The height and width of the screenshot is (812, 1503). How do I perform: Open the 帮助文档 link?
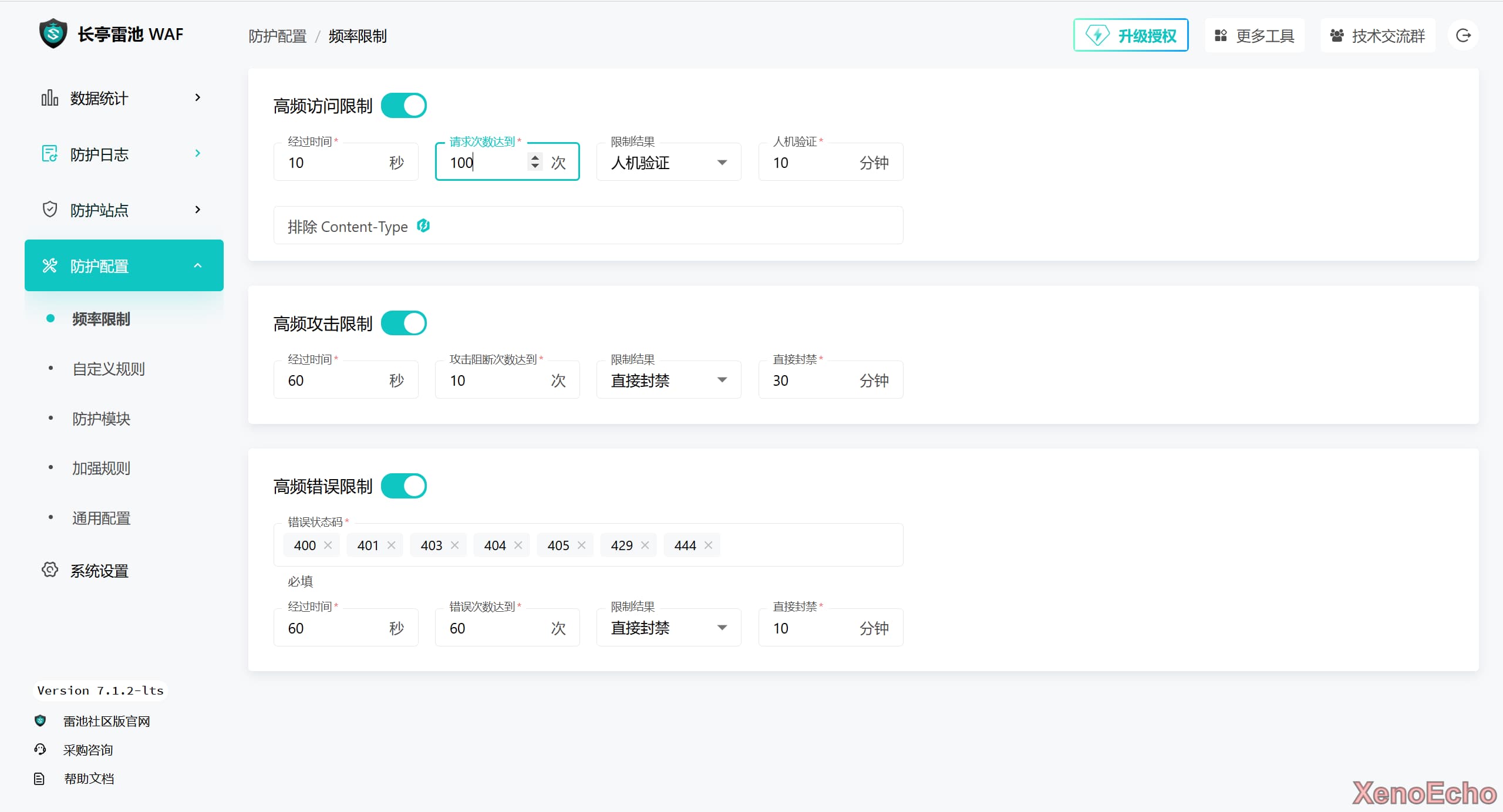pos(89,779)
